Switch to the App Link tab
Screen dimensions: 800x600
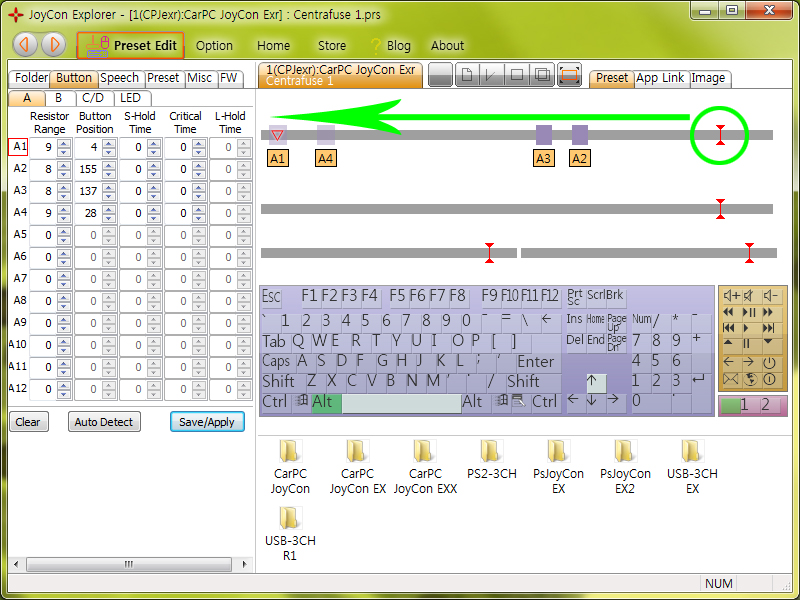pyautogui.click(x=660, y=78)
